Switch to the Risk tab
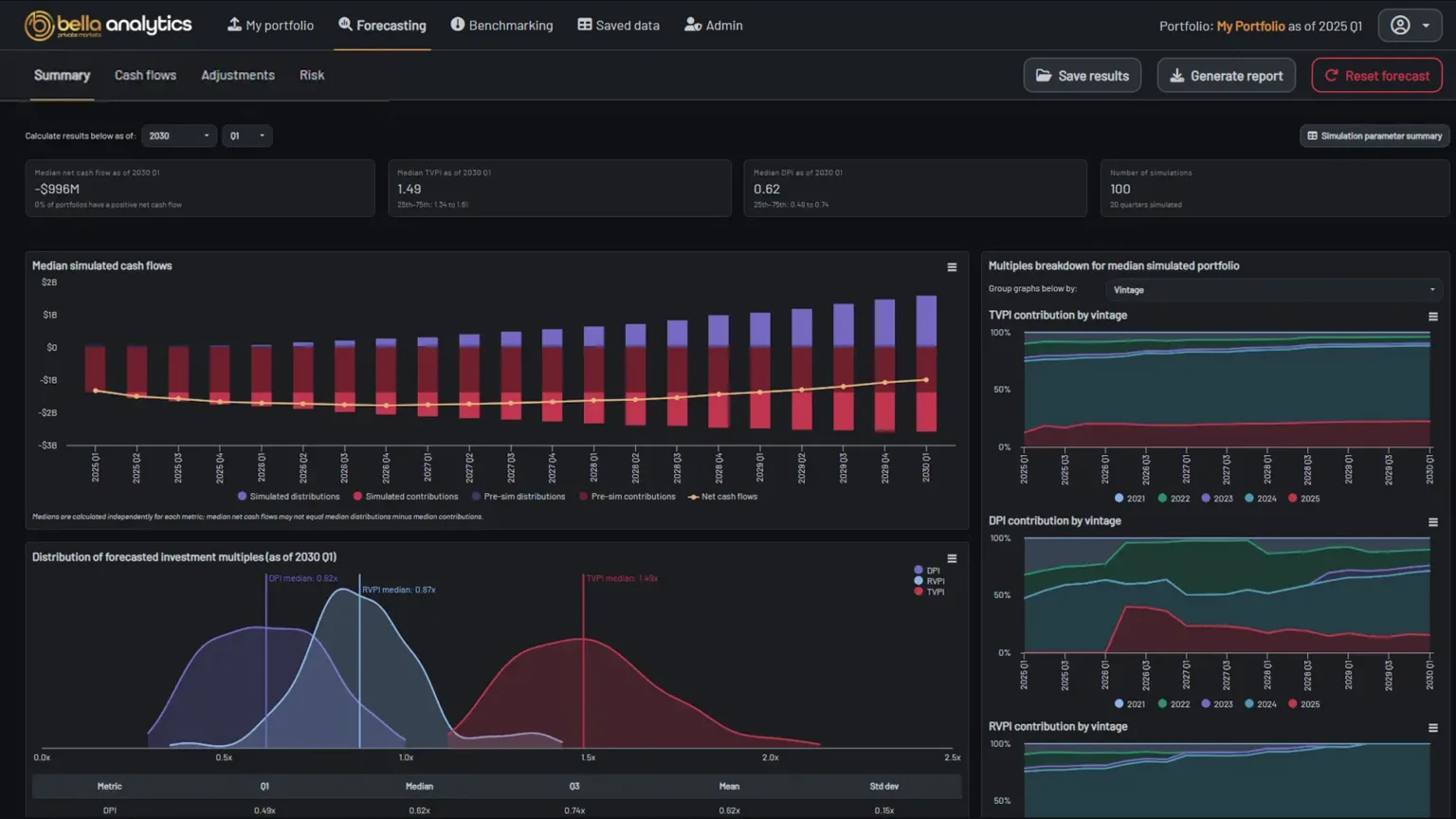The image size is (1456, 819). tap(312, 75)
